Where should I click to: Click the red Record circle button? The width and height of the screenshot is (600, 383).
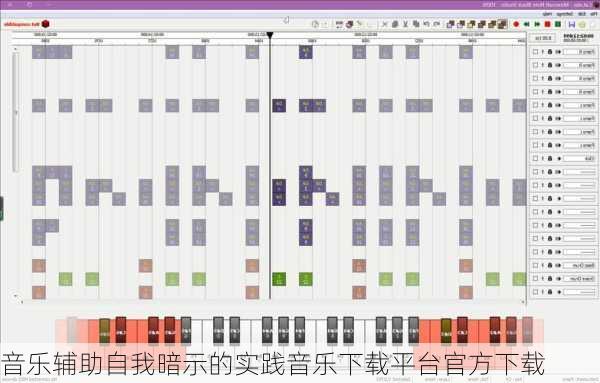click(516, 24)
